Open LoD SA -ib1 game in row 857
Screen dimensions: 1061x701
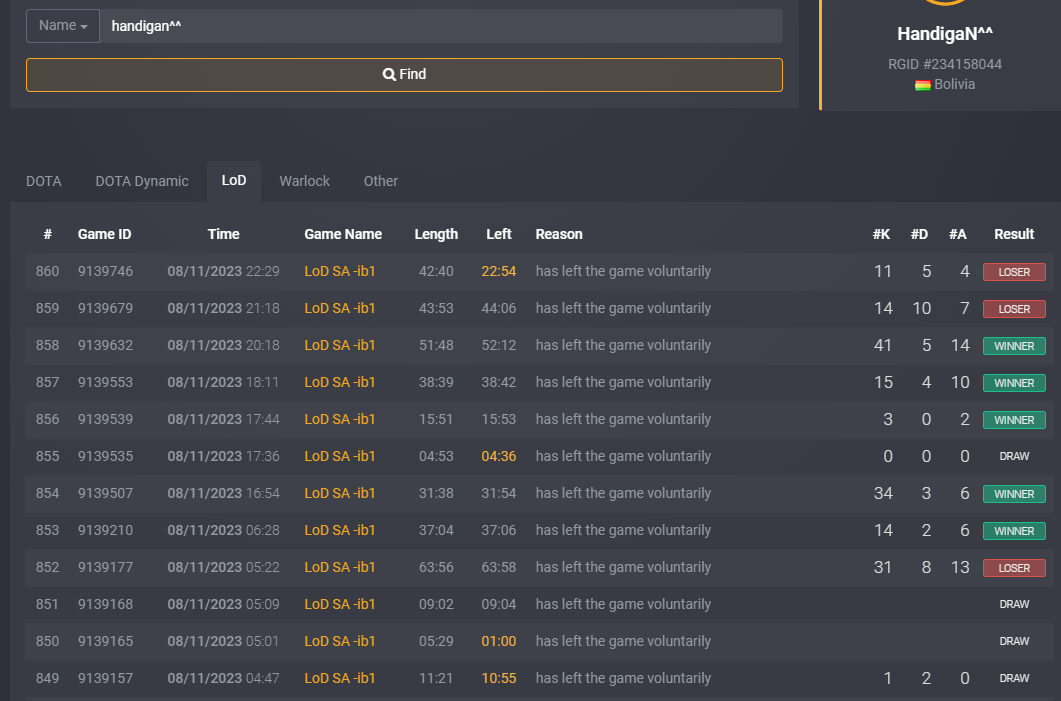pos(340,382)
